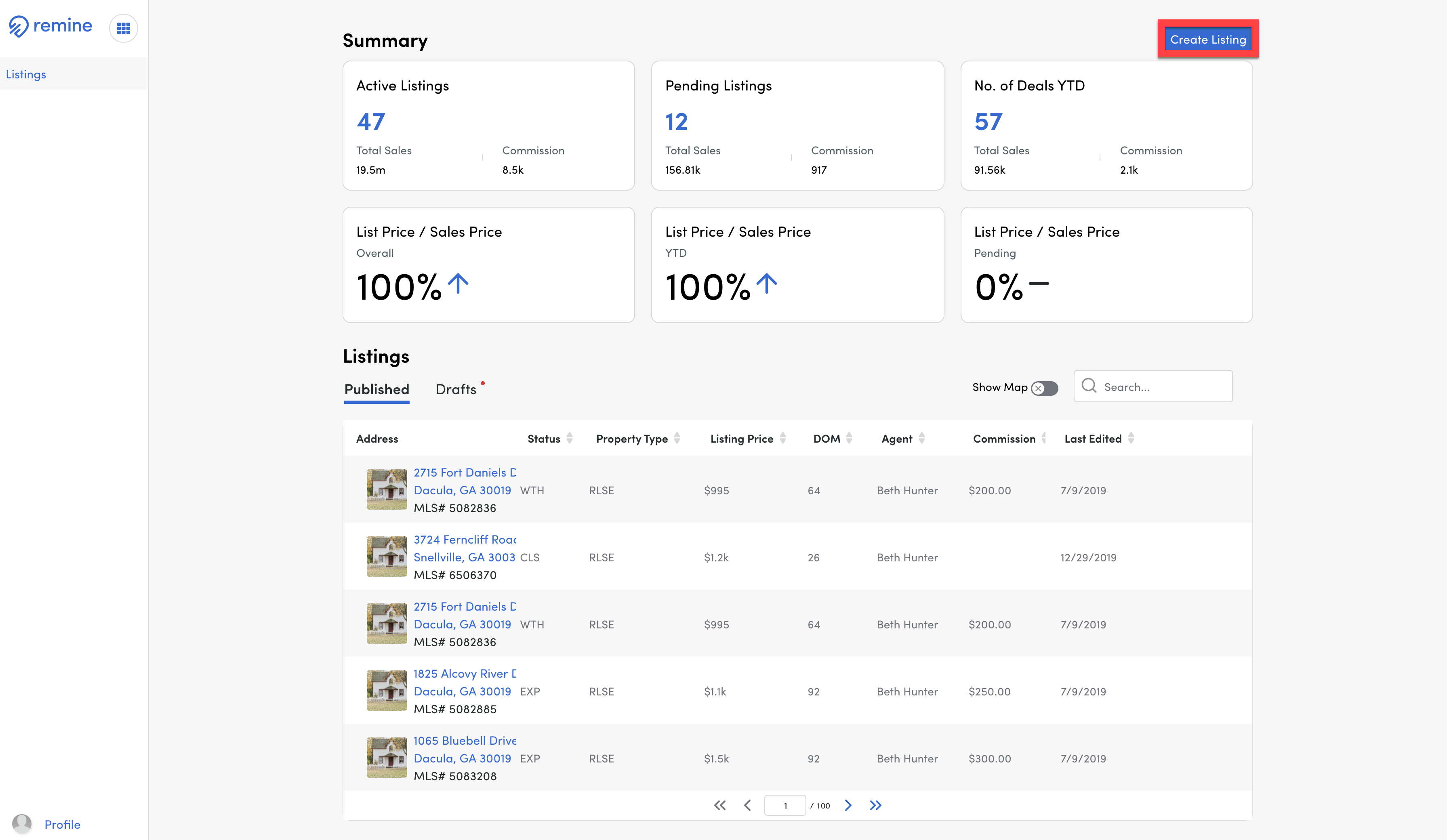The height and width of the screenshot is (840, 1447).
Task: Jump to the last page with double-right chevron
Action: point(876,805)
